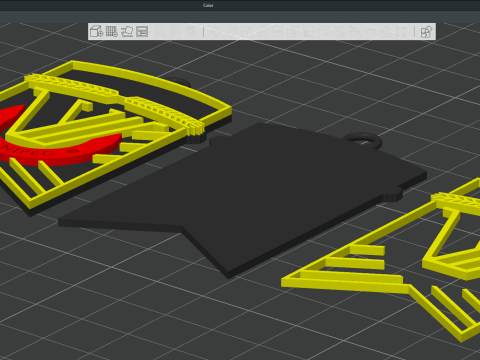Click the greyed Split to parts icon

[x=176, y=32]
